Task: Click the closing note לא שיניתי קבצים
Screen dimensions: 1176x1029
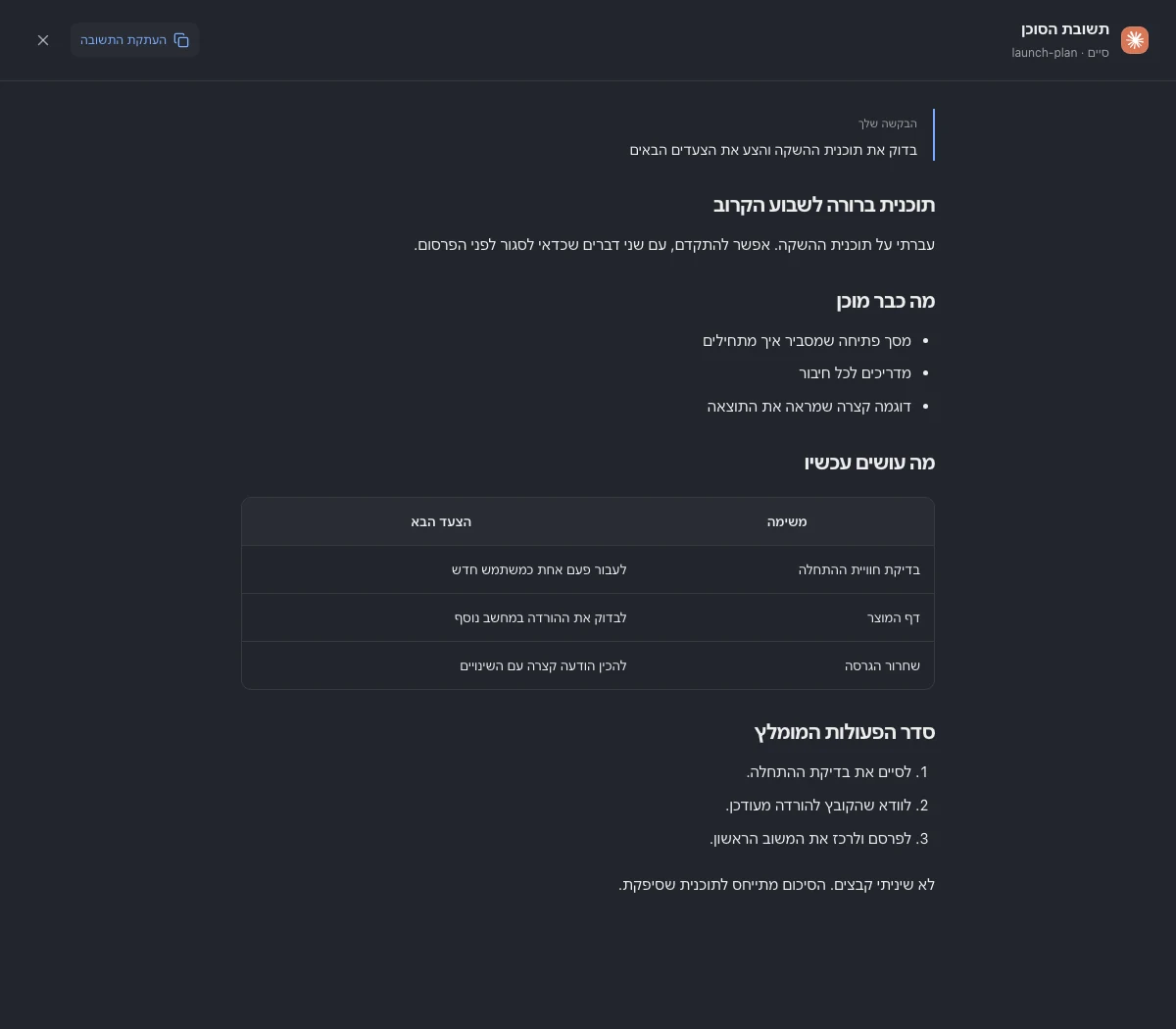Action: tap(777, 885)
